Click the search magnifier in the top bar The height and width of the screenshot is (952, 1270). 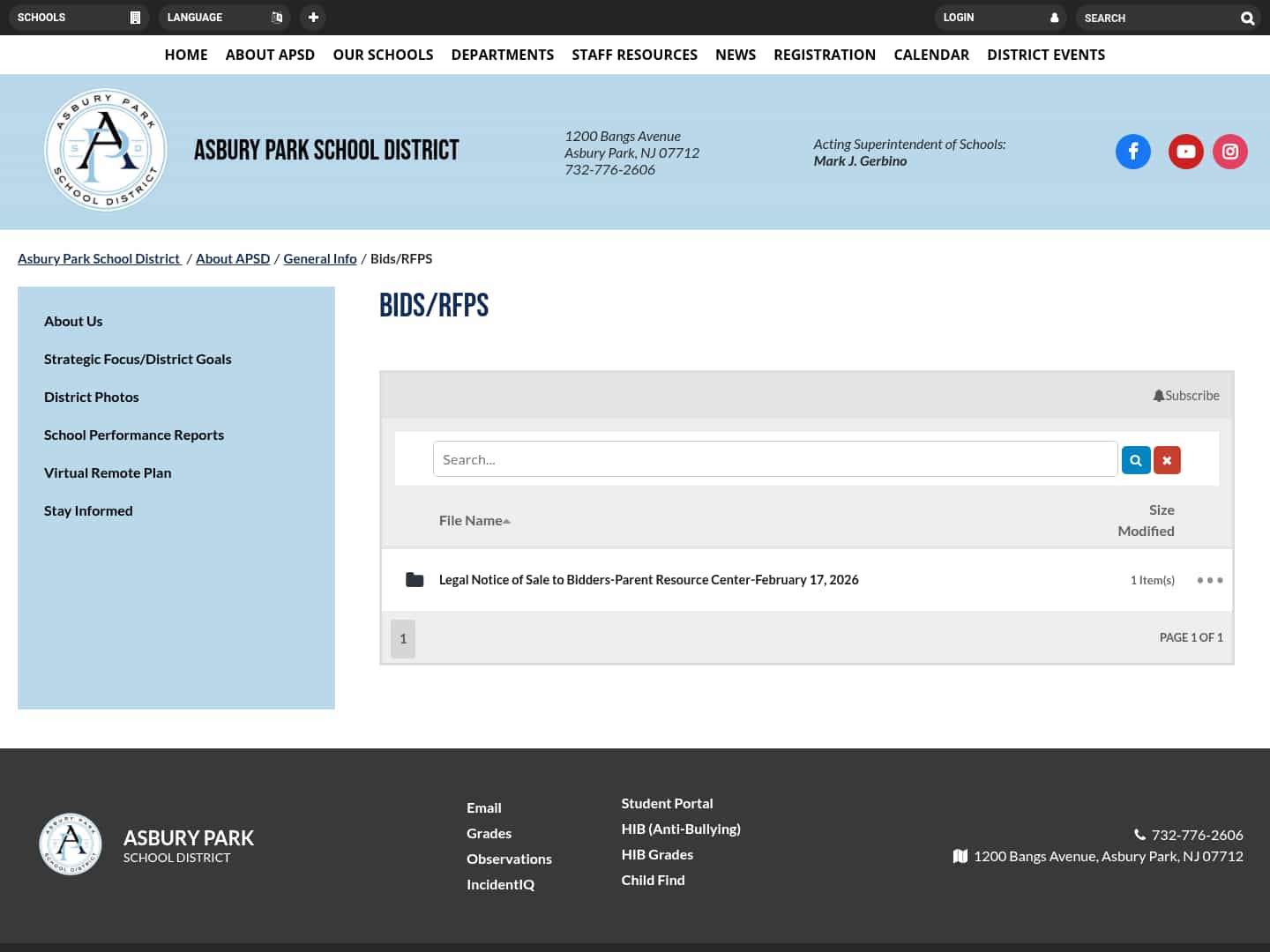[x=1247, y=18]
